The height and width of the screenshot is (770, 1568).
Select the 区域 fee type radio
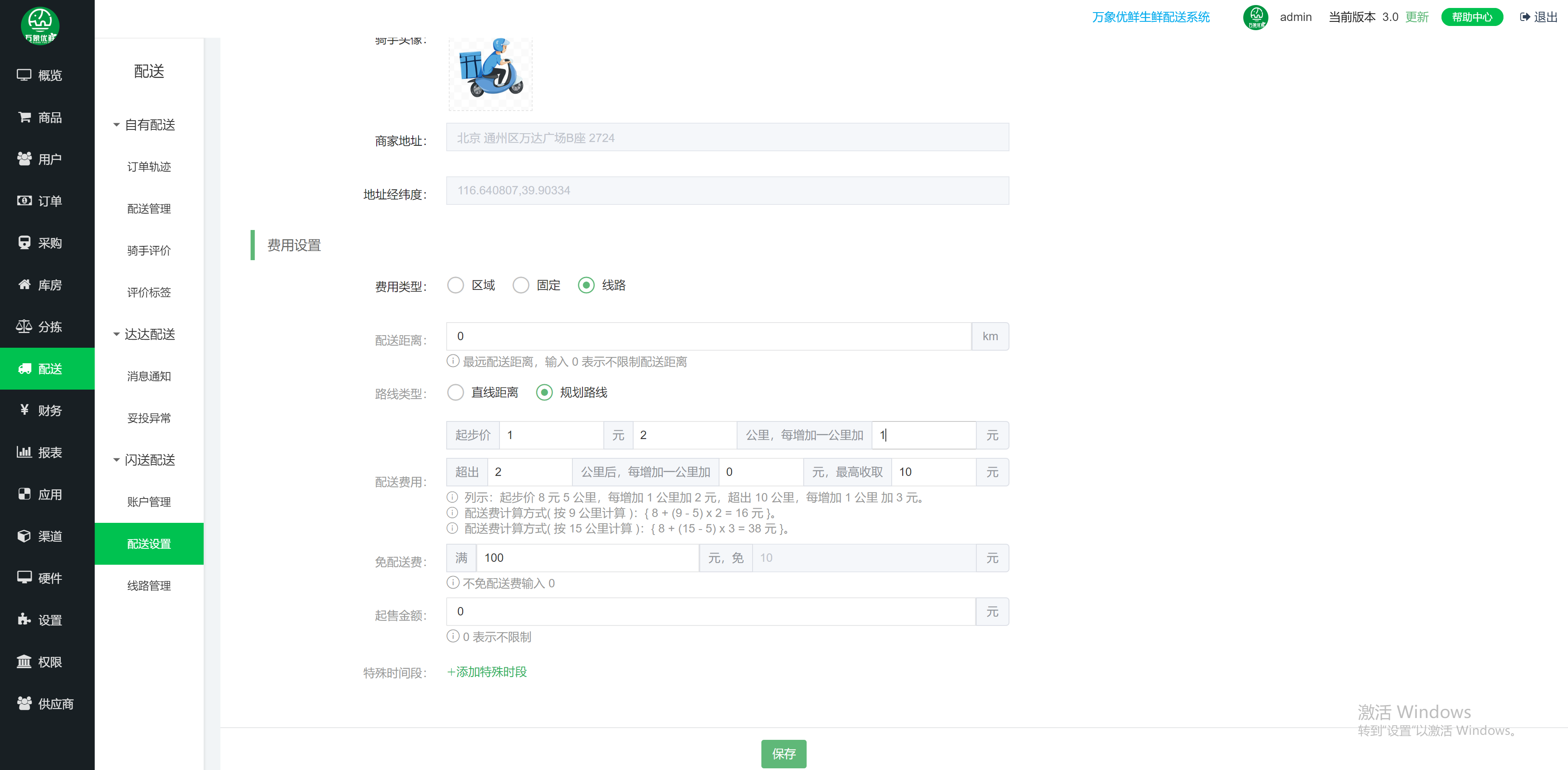coord(455,285)
